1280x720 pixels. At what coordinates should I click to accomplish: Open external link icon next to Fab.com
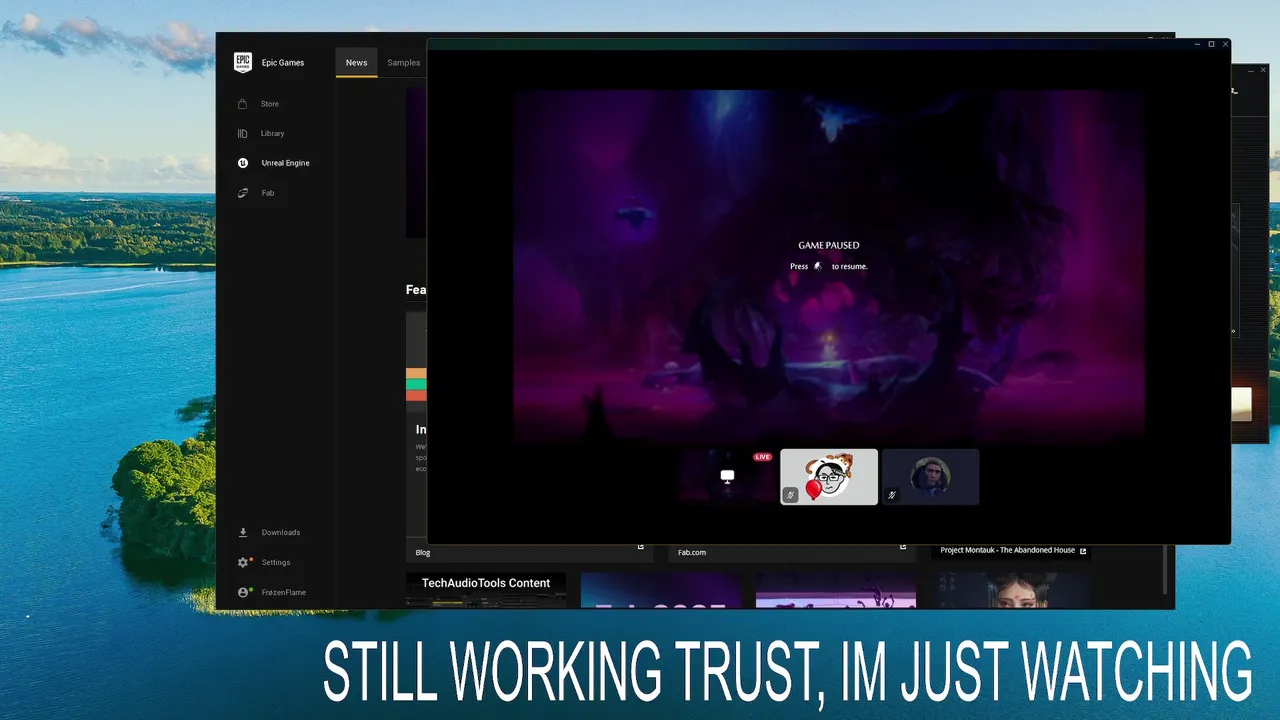coord(903,547)
